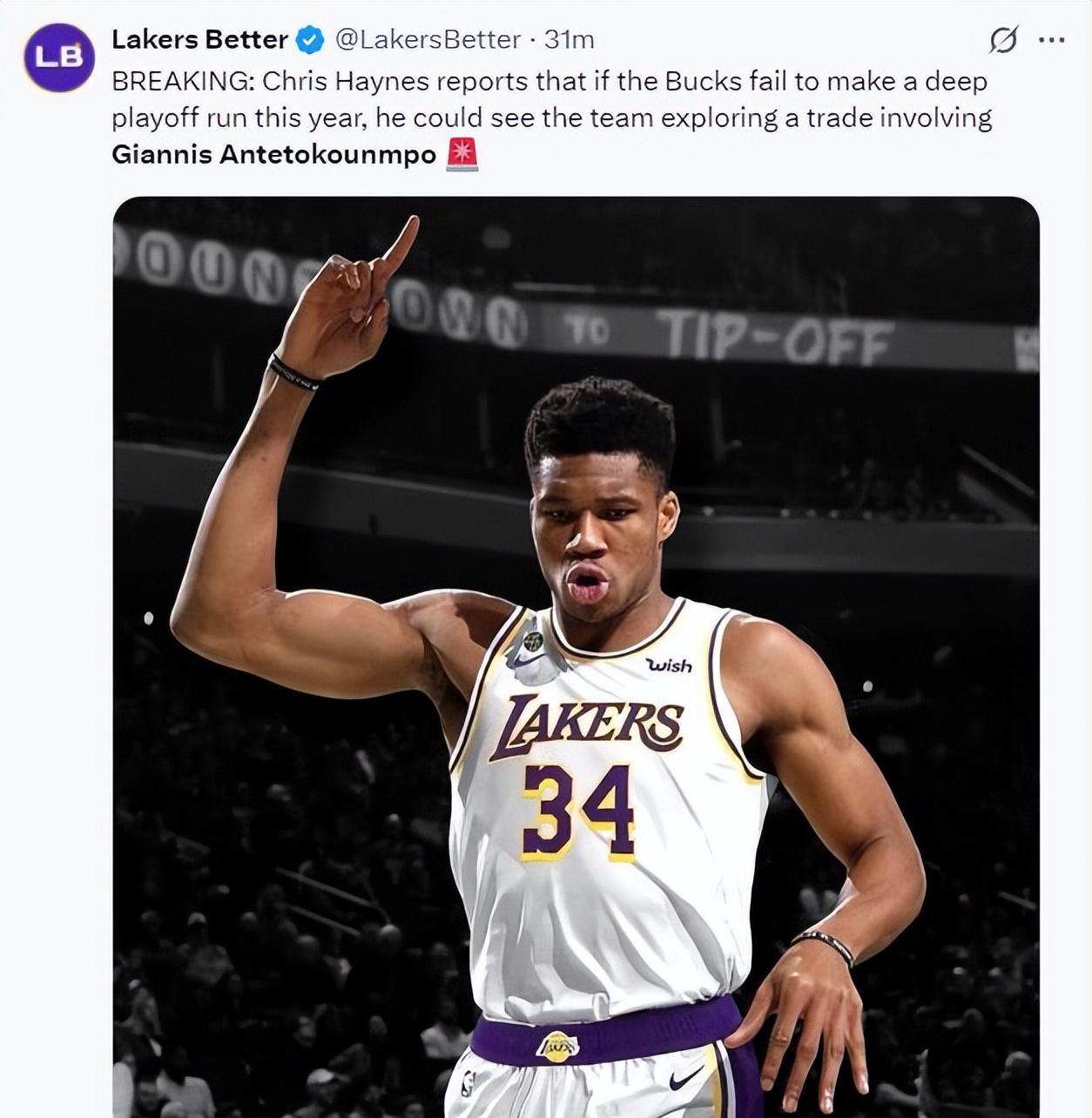
Task: Open the Lakers Better display name
Action: click(199, 40)
